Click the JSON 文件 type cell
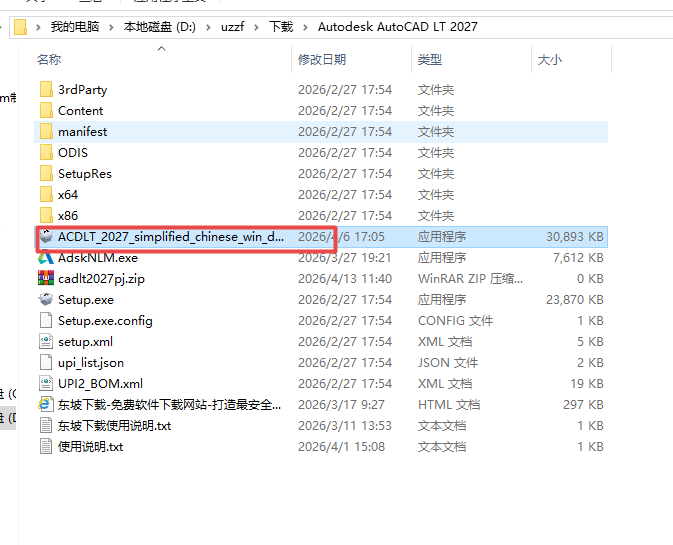The width and height of the screenshot is (673, 545). click(x=448, y=363)
